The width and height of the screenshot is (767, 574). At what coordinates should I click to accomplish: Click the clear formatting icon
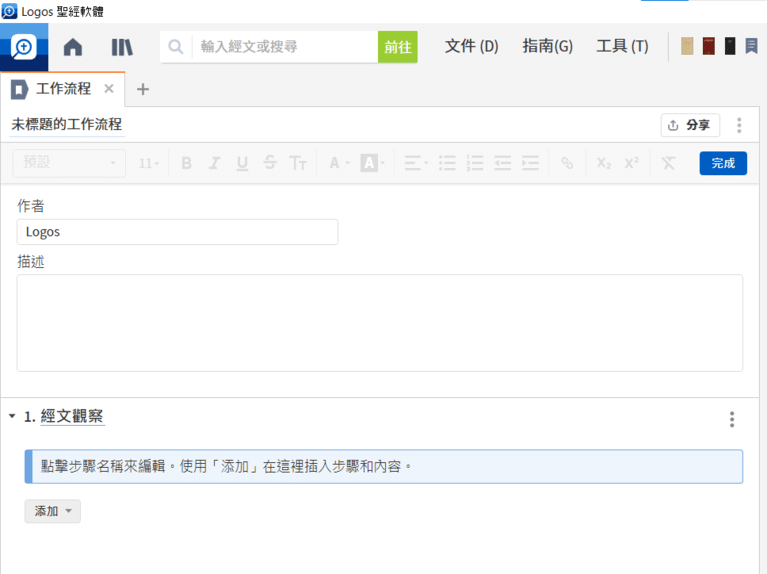coord(668,163)
